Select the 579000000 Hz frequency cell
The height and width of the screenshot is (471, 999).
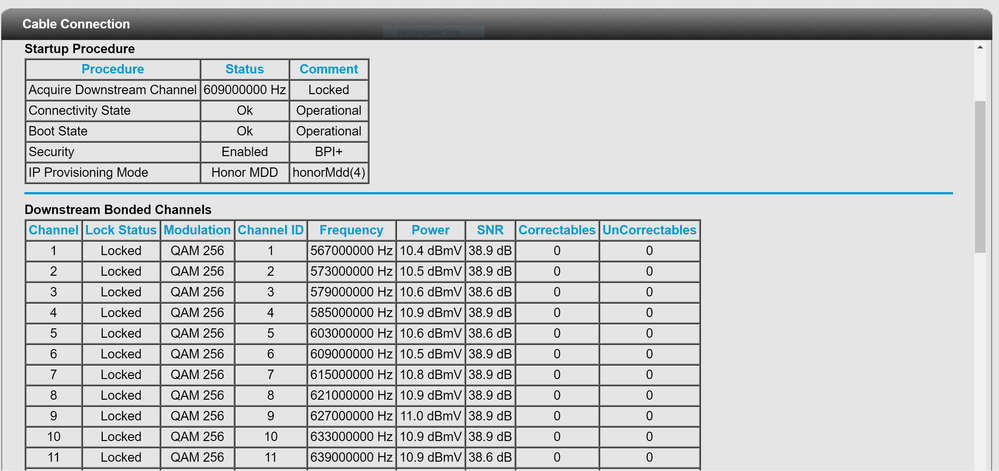[x=352, y=292]
